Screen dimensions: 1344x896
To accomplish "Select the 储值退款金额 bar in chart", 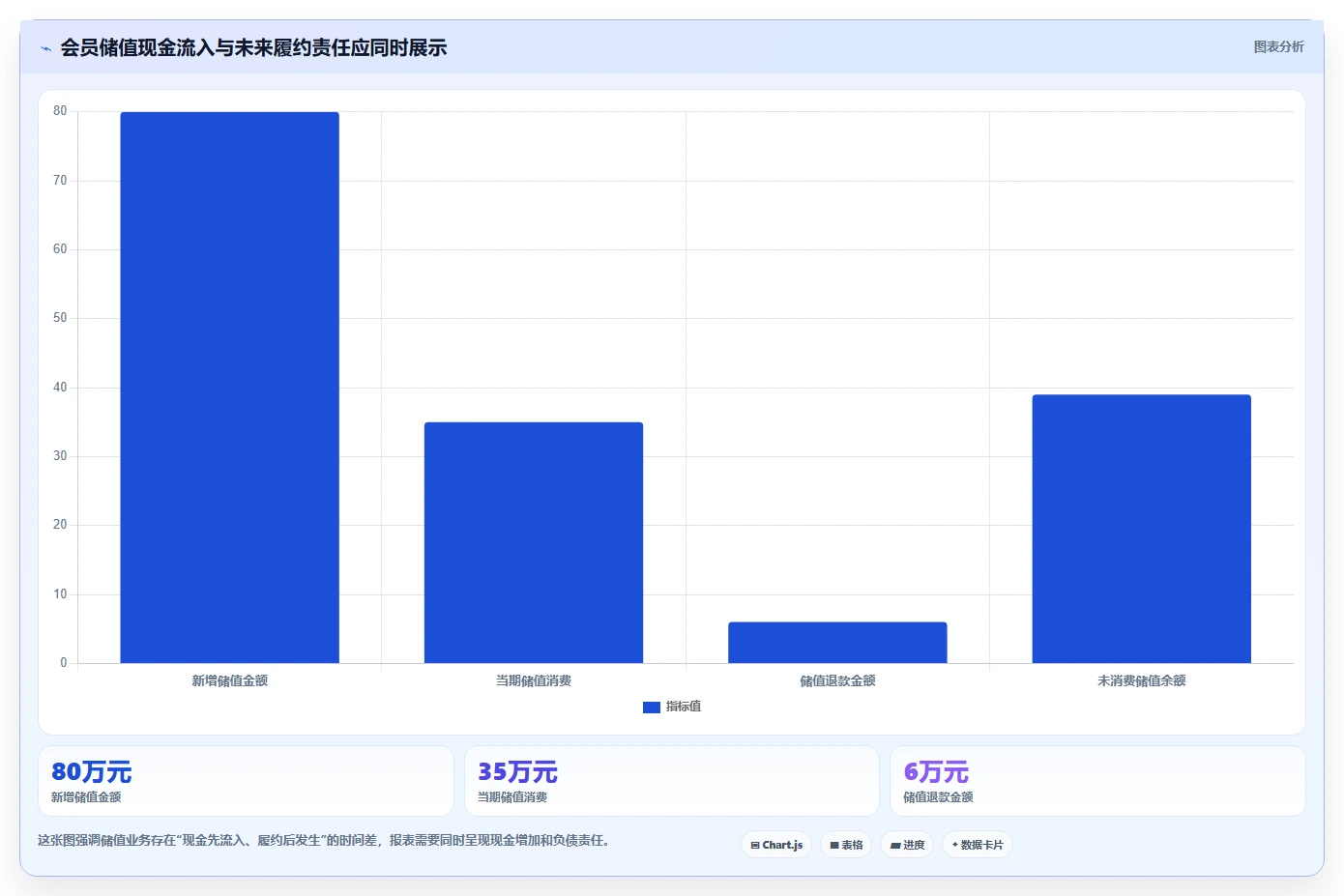I will coord(837,643).
